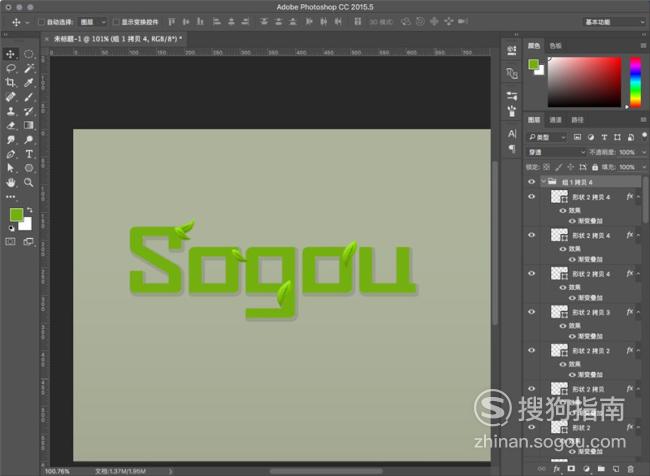Click the fx add layer style button

click(557, 469)
